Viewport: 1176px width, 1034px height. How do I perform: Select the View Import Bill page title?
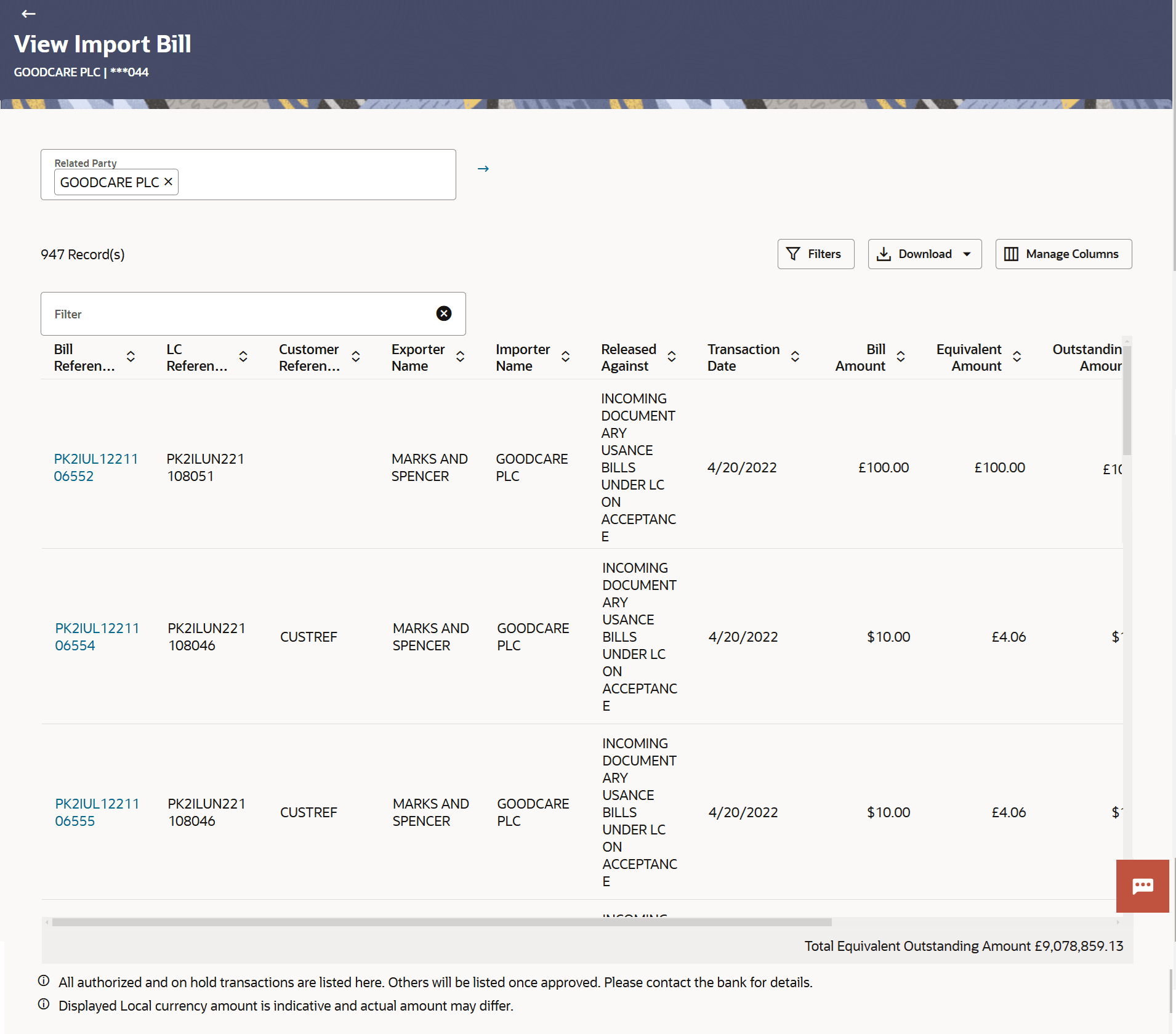103,44
